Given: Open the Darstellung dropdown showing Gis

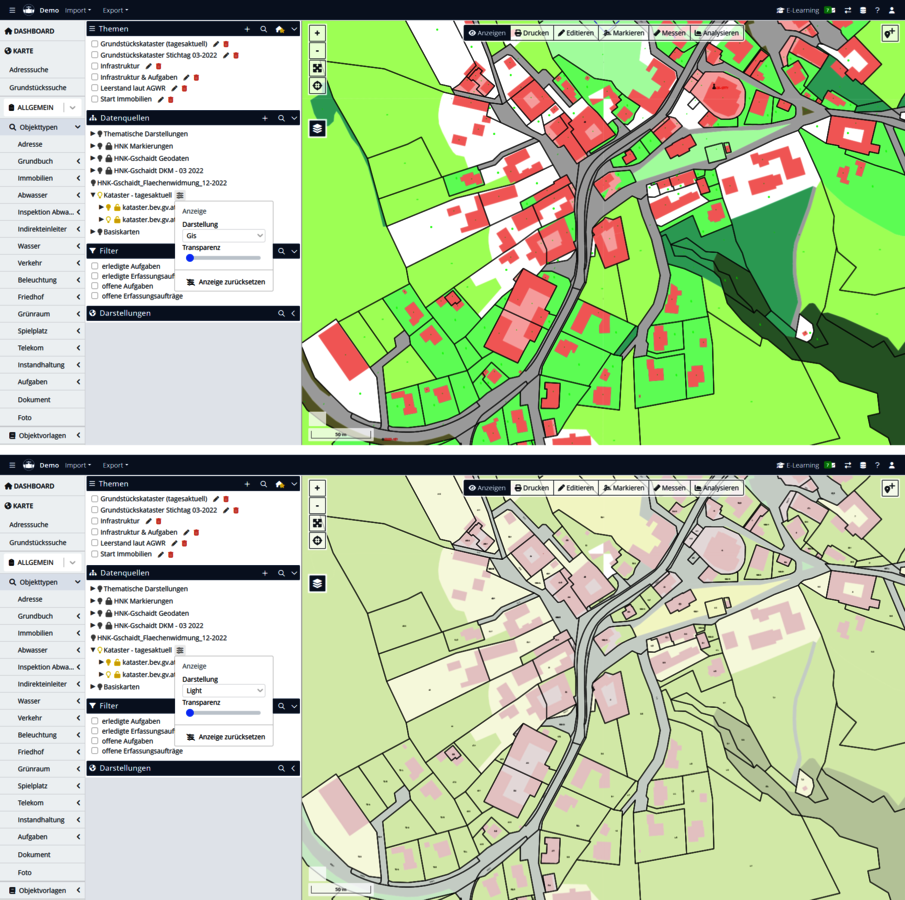Looking at the screenshot, I should tap(223, 236).
